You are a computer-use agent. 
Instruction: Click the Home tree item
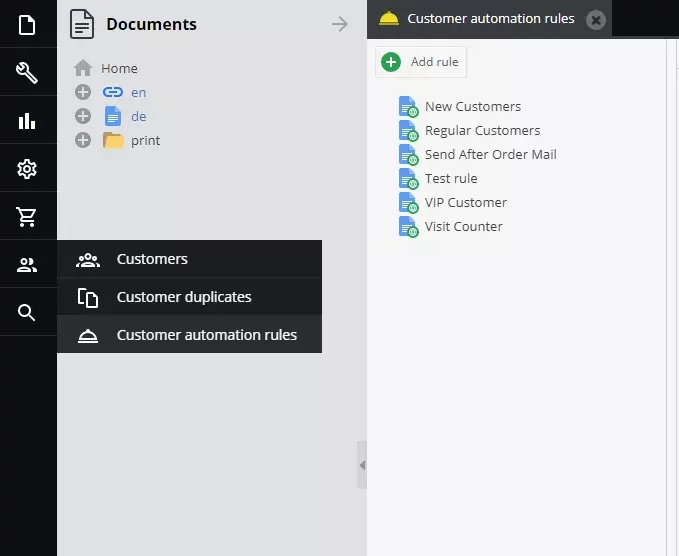[119, 68]
